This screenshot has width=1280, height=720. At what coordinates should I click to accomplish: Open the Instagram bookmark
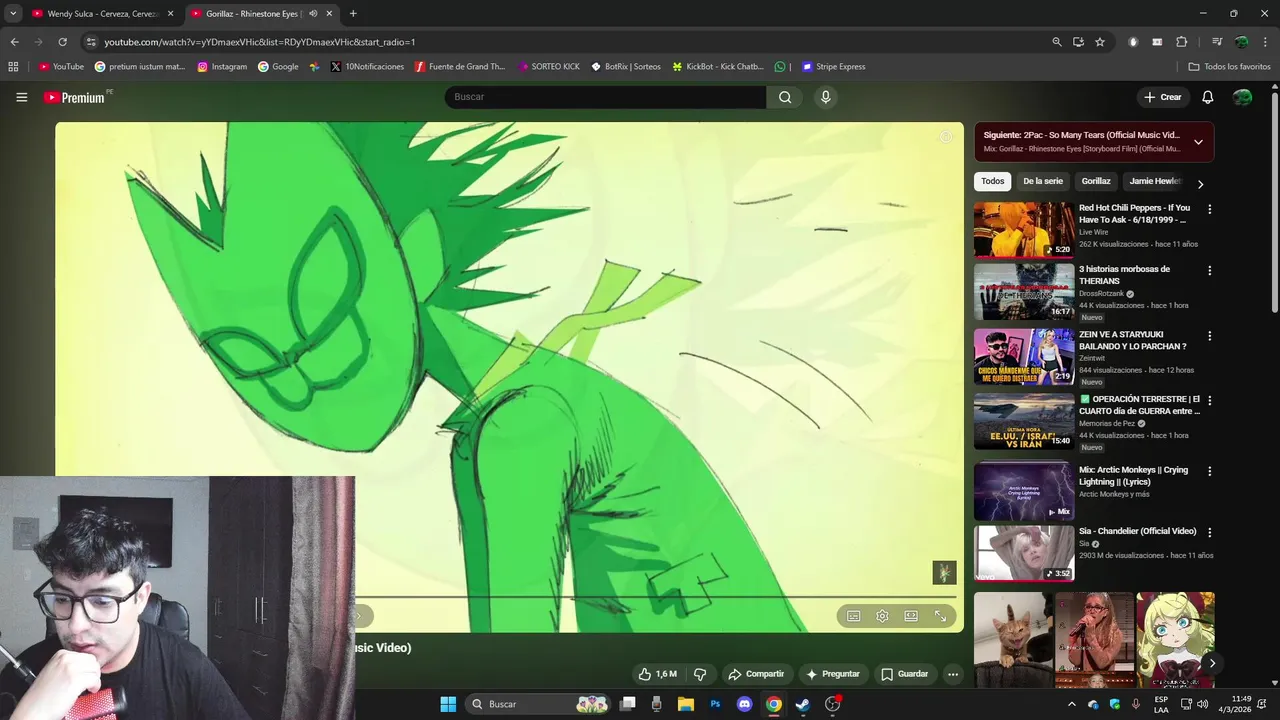pos(222,67)
